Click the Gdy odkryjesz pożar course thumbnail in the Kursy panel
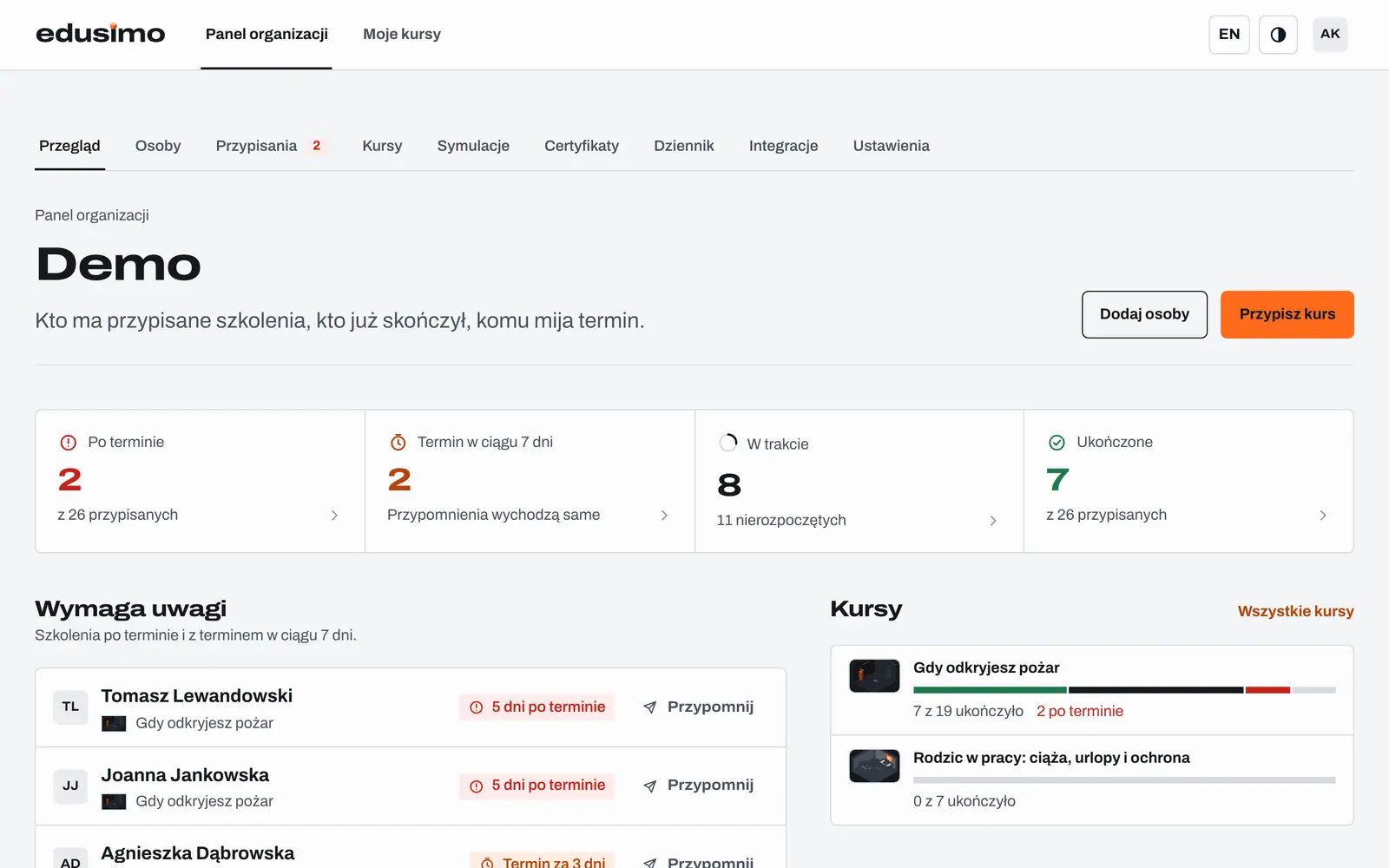This screenshot has width=1389, height=868. point(874,676)
